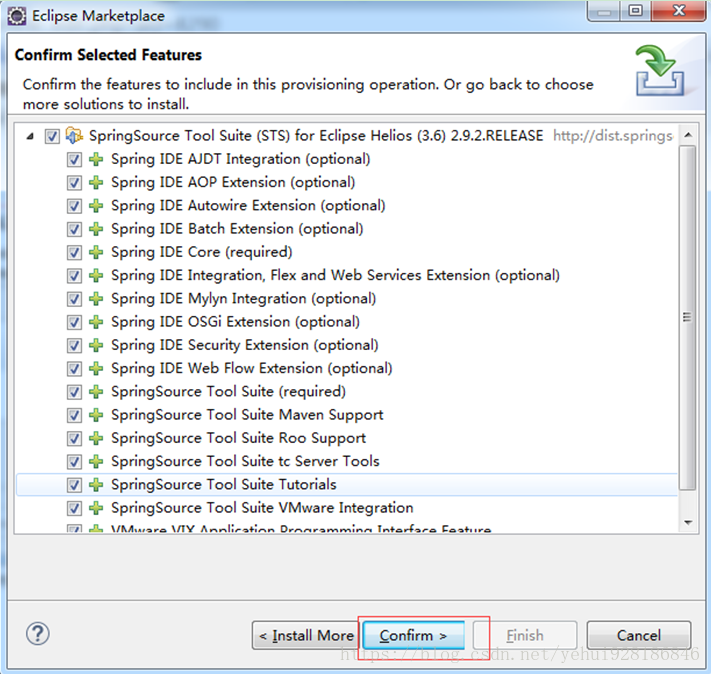This screenshot has height=674, width=711.
Task: Click the plus icon of Spring IDE OSGi Extension
Action: [x=96, y=322]
